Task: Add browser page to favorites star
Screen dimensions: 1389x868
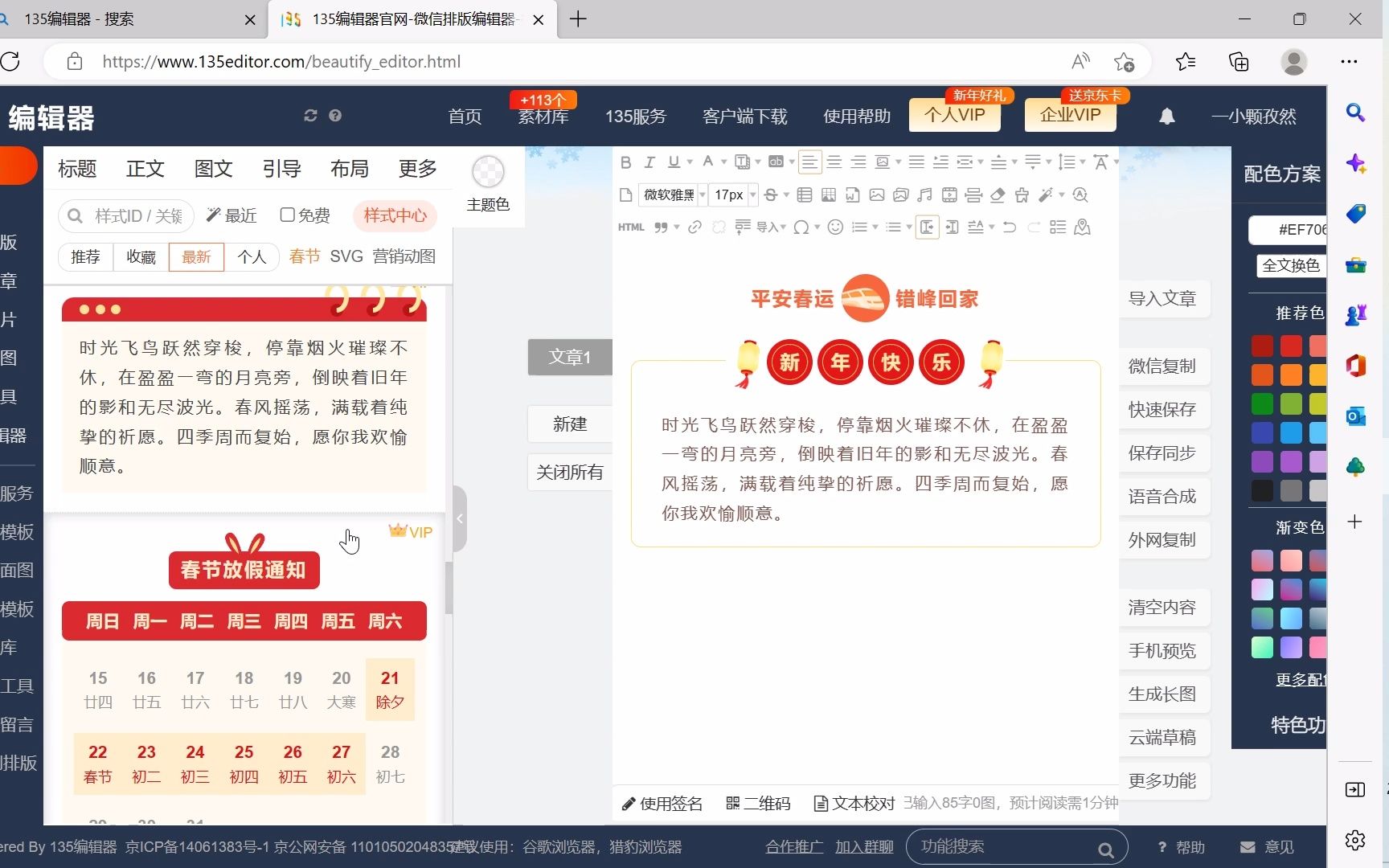Action: (1124, 62)
